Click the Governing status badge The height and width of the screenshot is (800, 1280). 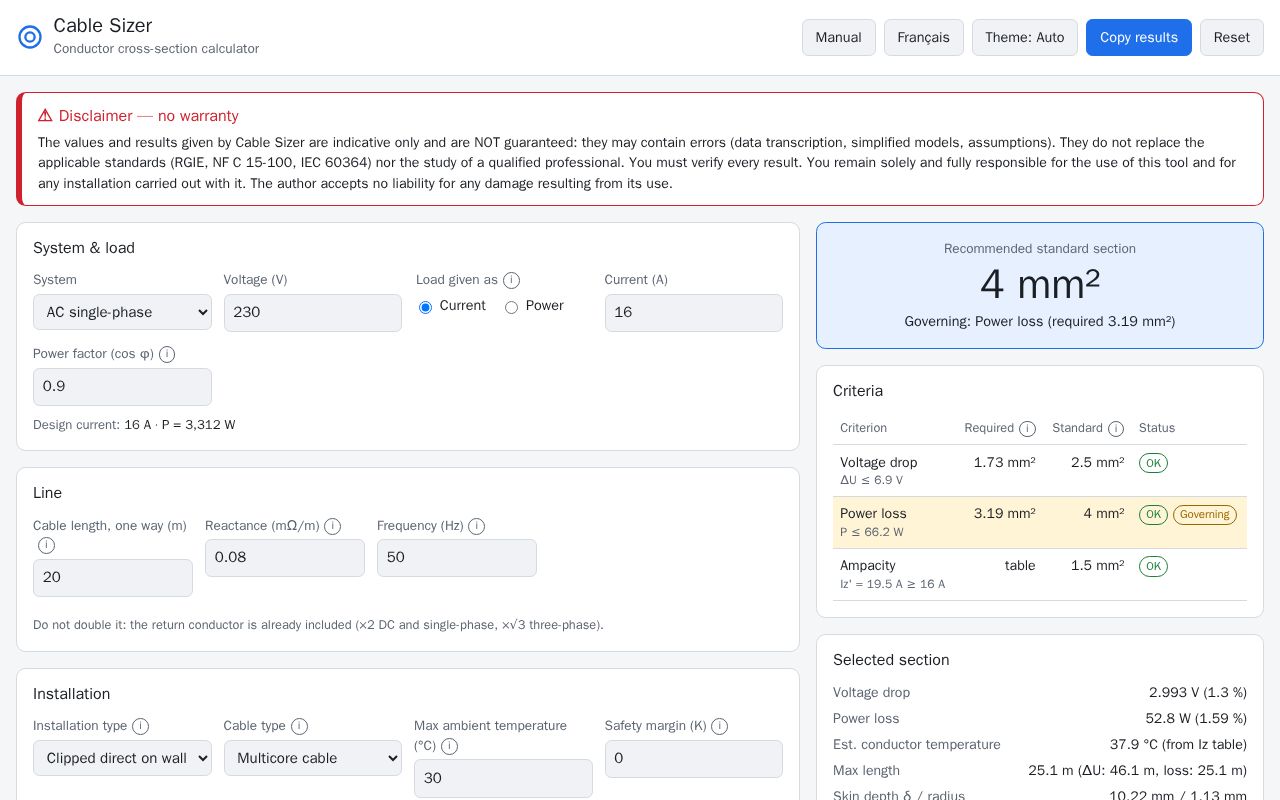tap(1205, 515)
